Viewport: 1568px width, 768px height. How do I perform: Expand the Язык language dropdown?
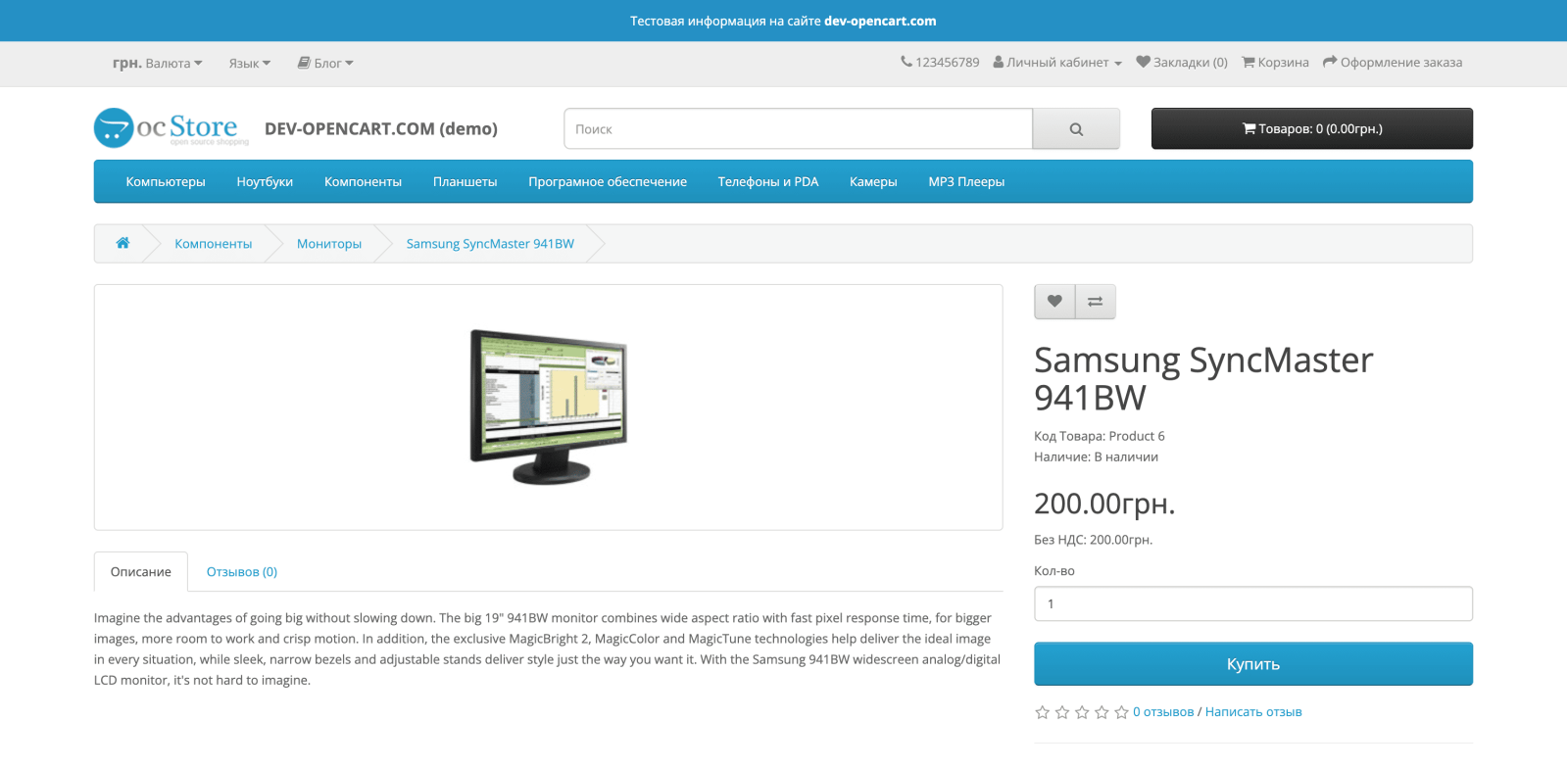click(x=250, y=64)
